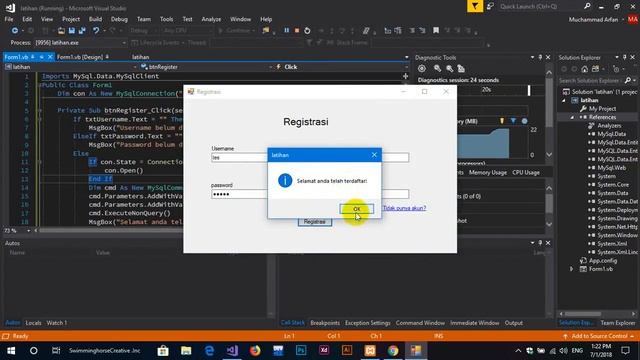Stop debugging with the red square icon

297,31
